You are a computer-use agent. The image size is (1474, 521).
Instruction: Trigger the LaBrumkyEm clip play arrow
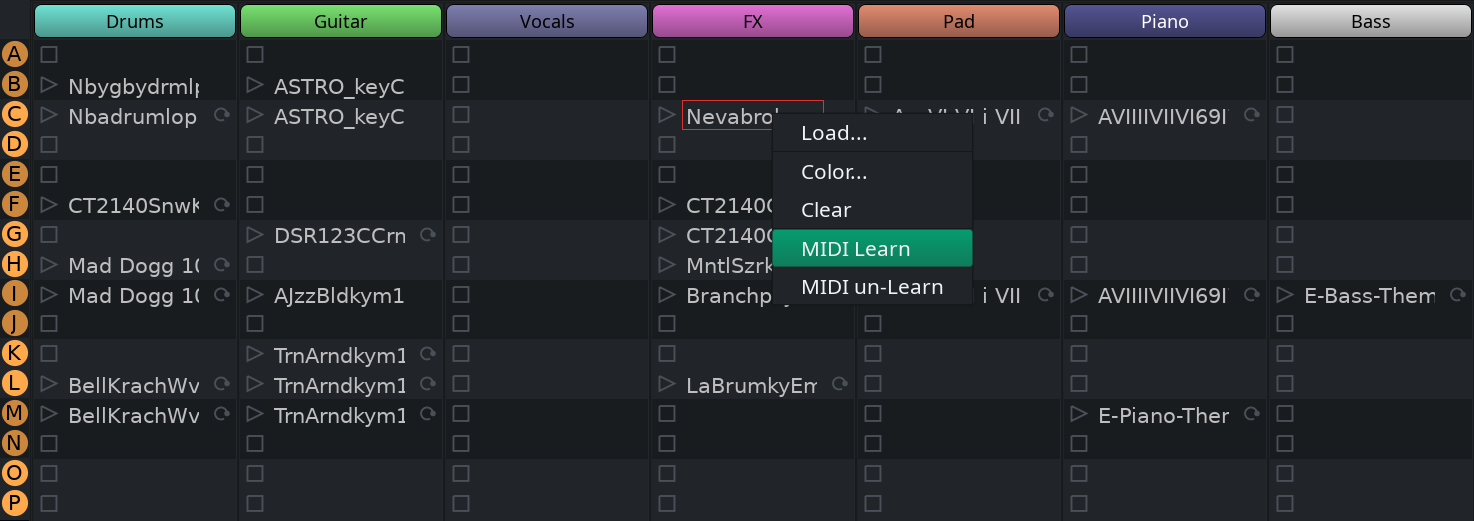(666, 384)
